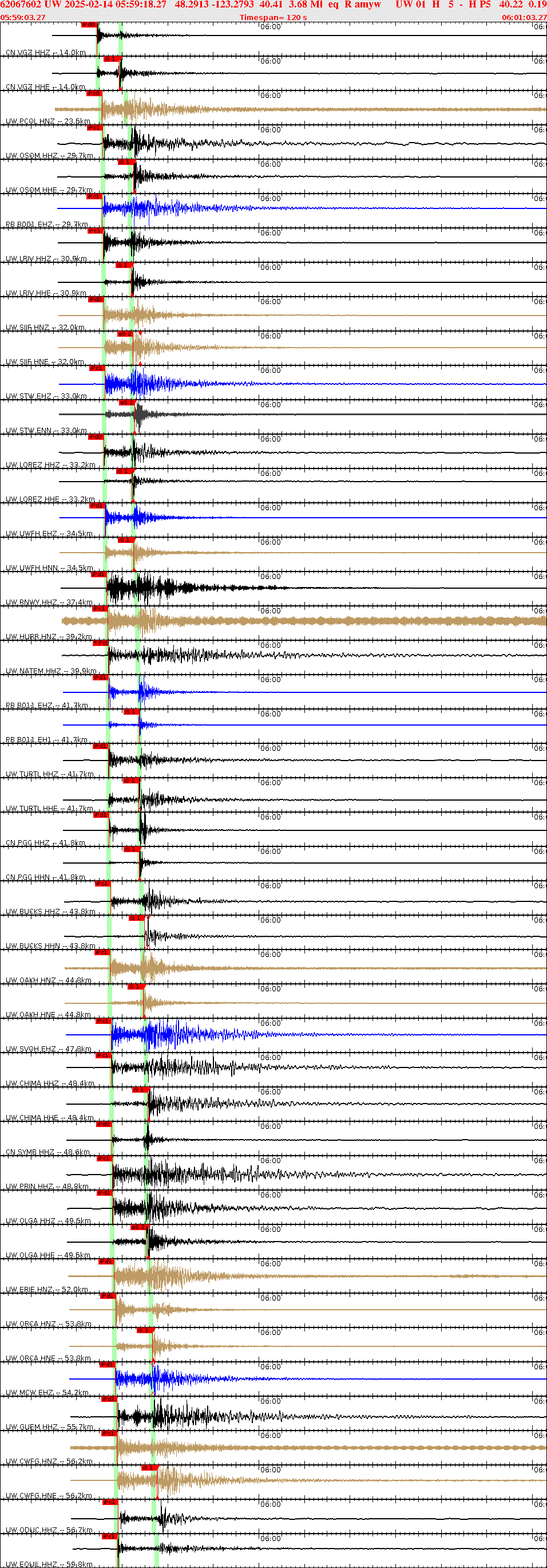Click the P pick flag on PB B001 EHZ trace
547x1568 pixels.
pos(94,196)
